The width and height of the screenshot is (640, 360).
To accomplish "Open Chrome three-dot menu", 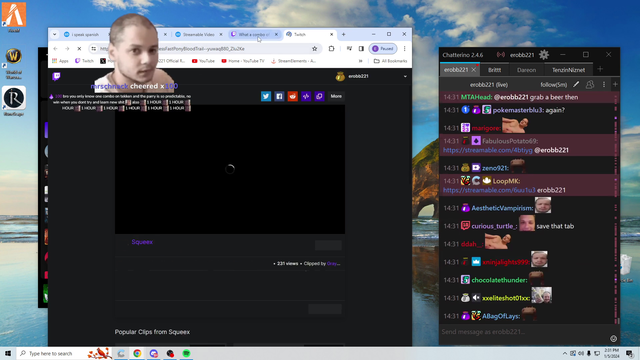I will (404, 49).
